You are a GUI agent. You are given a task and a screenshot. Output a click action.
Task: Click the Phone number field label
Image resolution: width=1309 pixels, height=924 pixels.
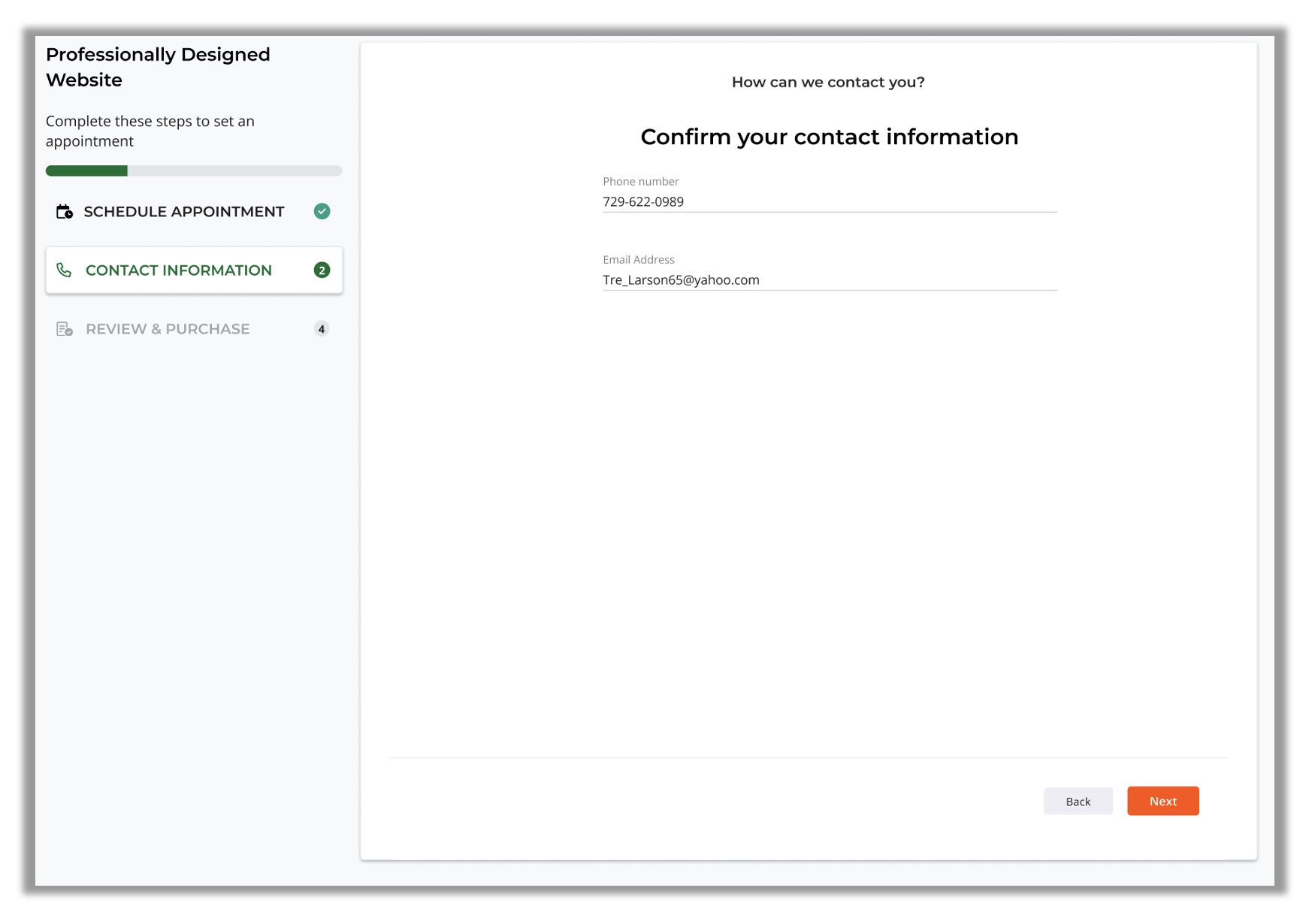(640, 182)
